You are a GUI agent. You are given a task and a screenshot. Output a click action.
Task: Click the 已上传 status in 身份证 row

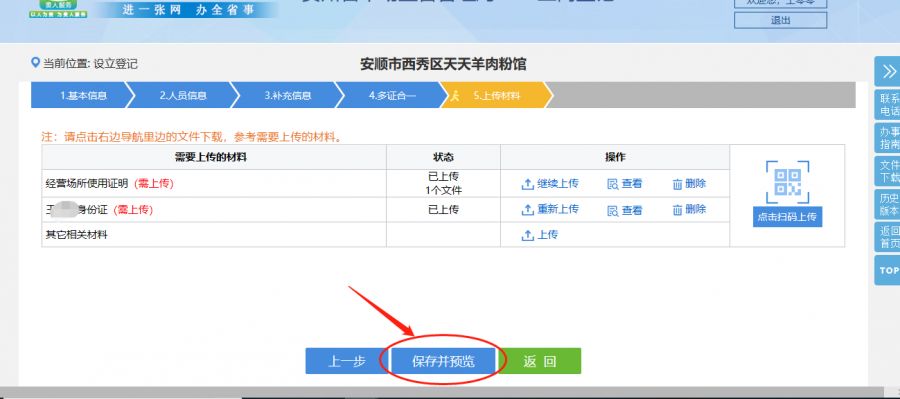tap(443, 210)
